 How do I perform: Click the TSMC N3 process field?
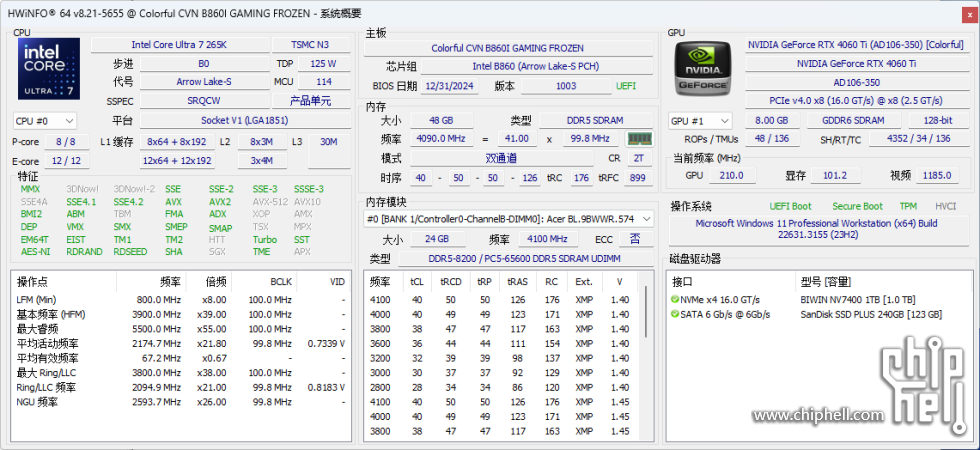click(x=311, y=45)
